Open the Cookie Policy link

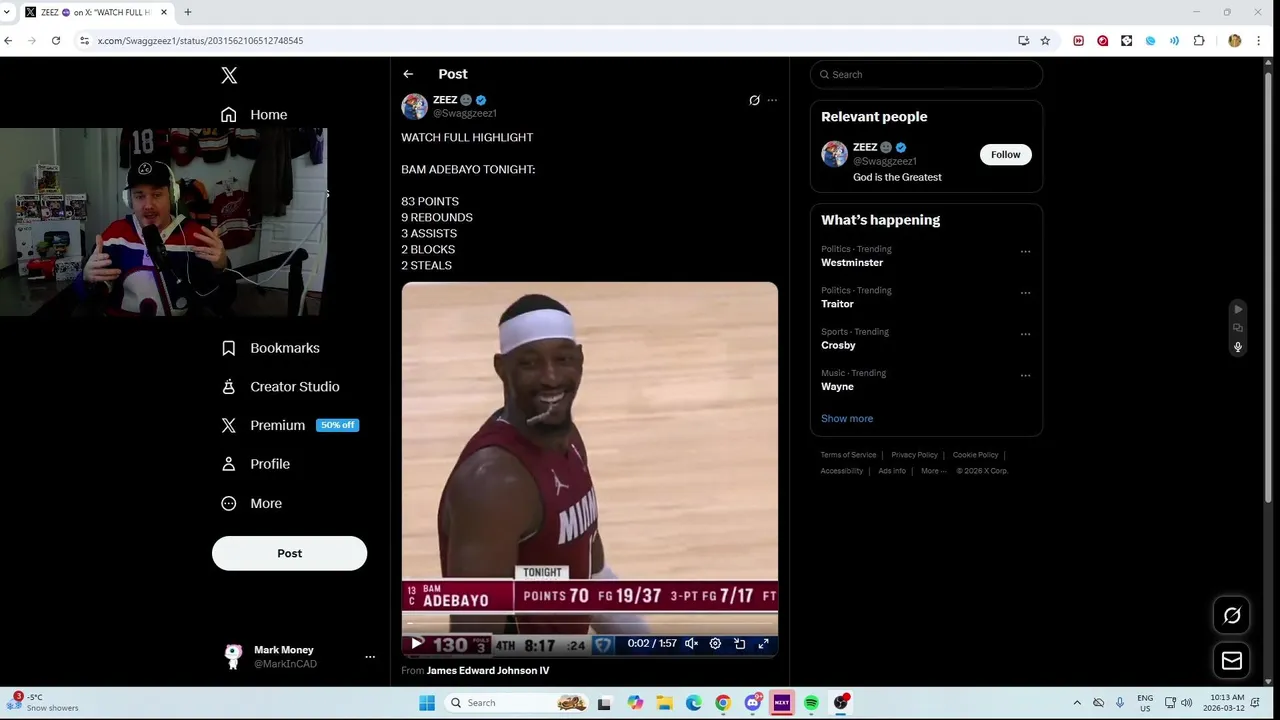(975, 455)
